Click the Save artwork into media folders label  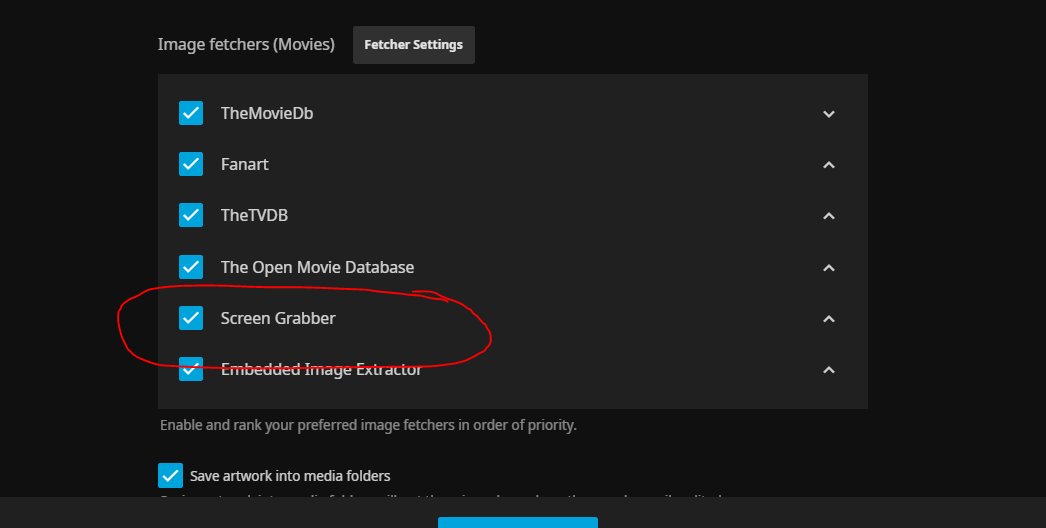click(x=290, y=475)
